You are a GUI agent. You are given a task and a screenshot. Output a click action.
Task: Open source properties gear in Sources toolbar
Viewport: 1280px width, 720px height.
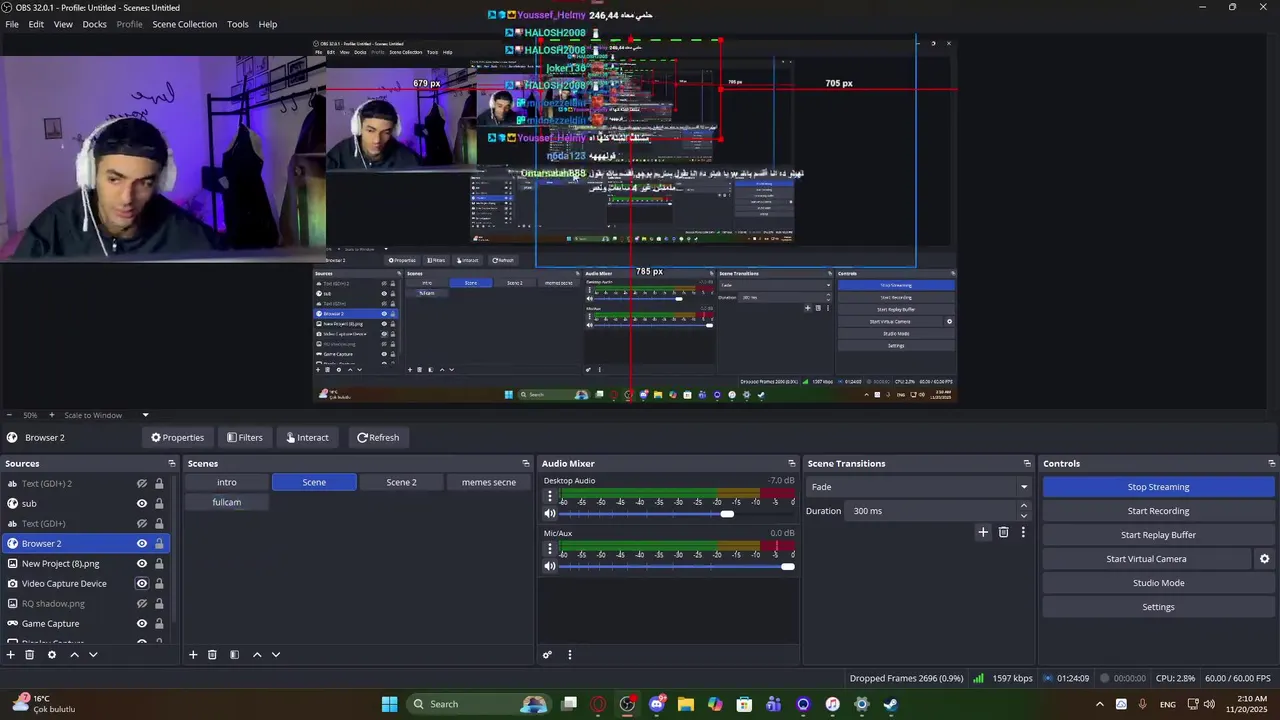52,655
